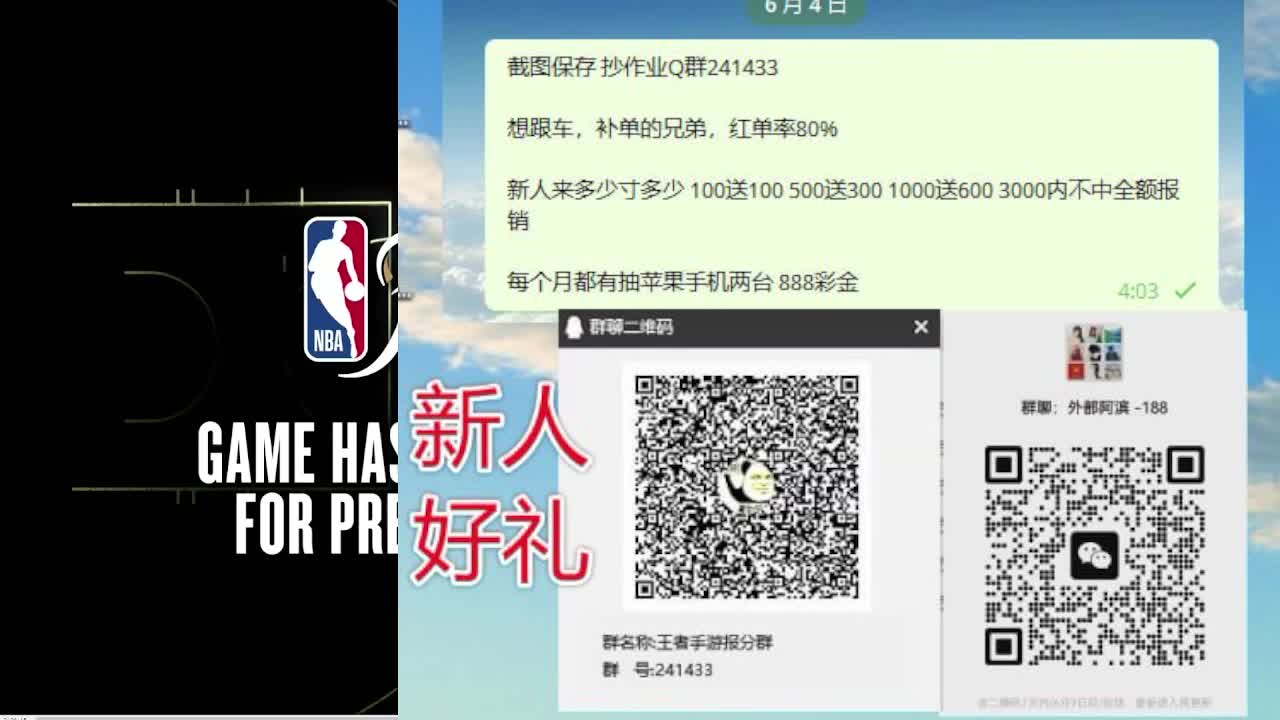
Task: Click the 6月4日 date label
Action: [805, 7]
